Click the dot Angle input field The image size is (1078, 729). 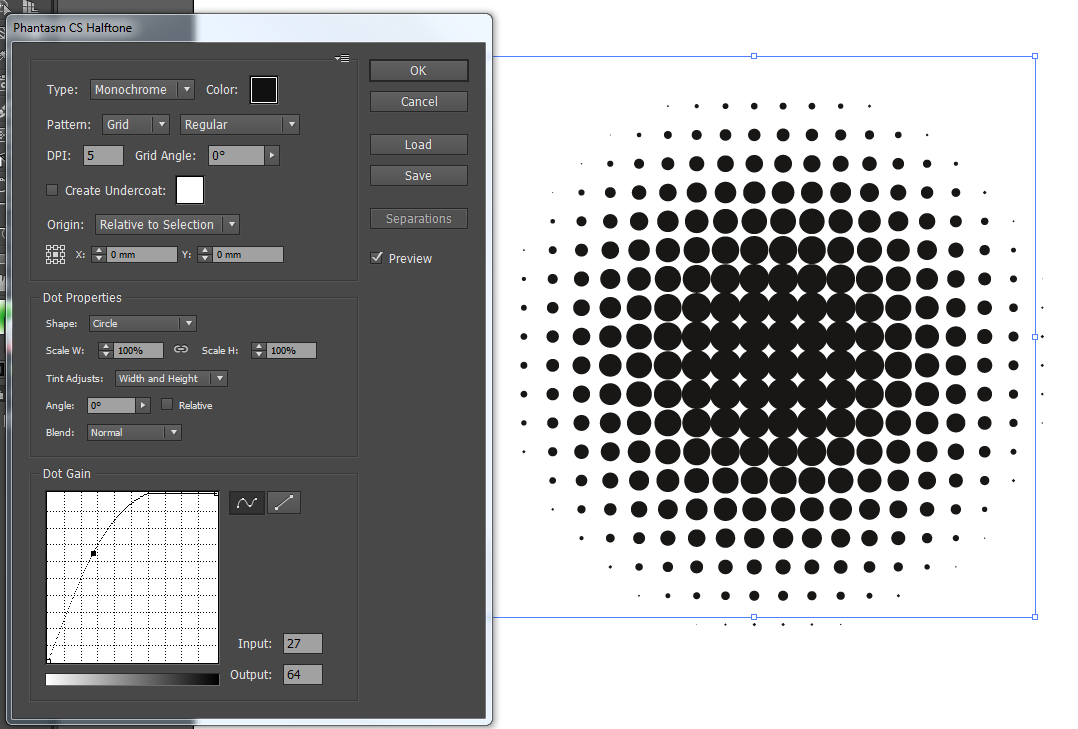(x=111, y=405)
